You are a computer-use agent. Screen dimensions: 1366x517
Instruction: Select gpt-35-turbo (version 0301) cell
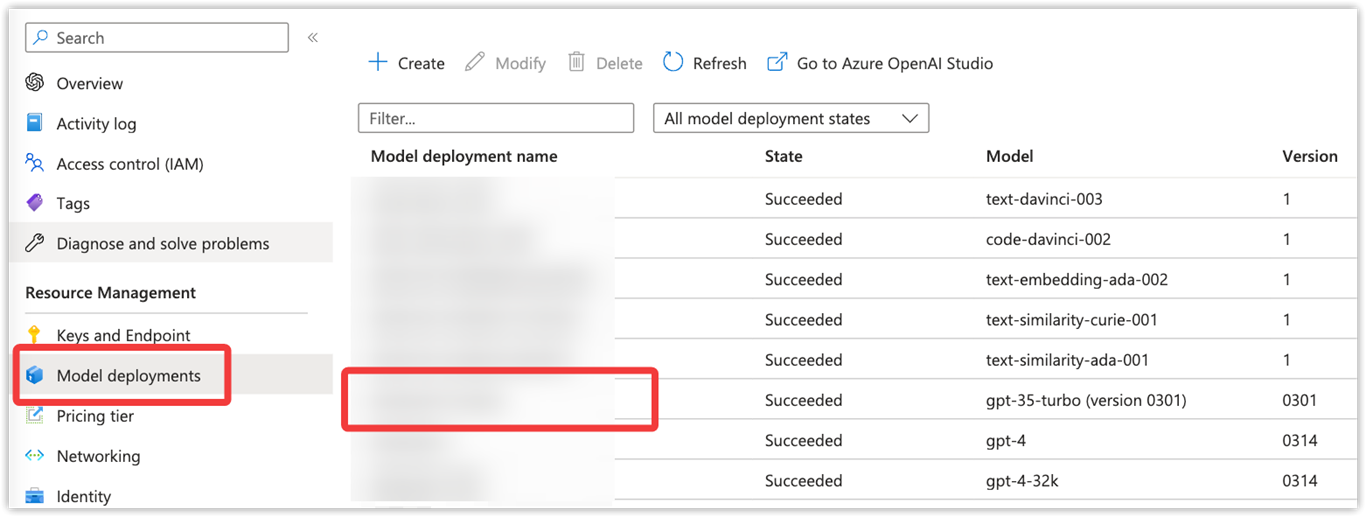tap(1086, 400)
